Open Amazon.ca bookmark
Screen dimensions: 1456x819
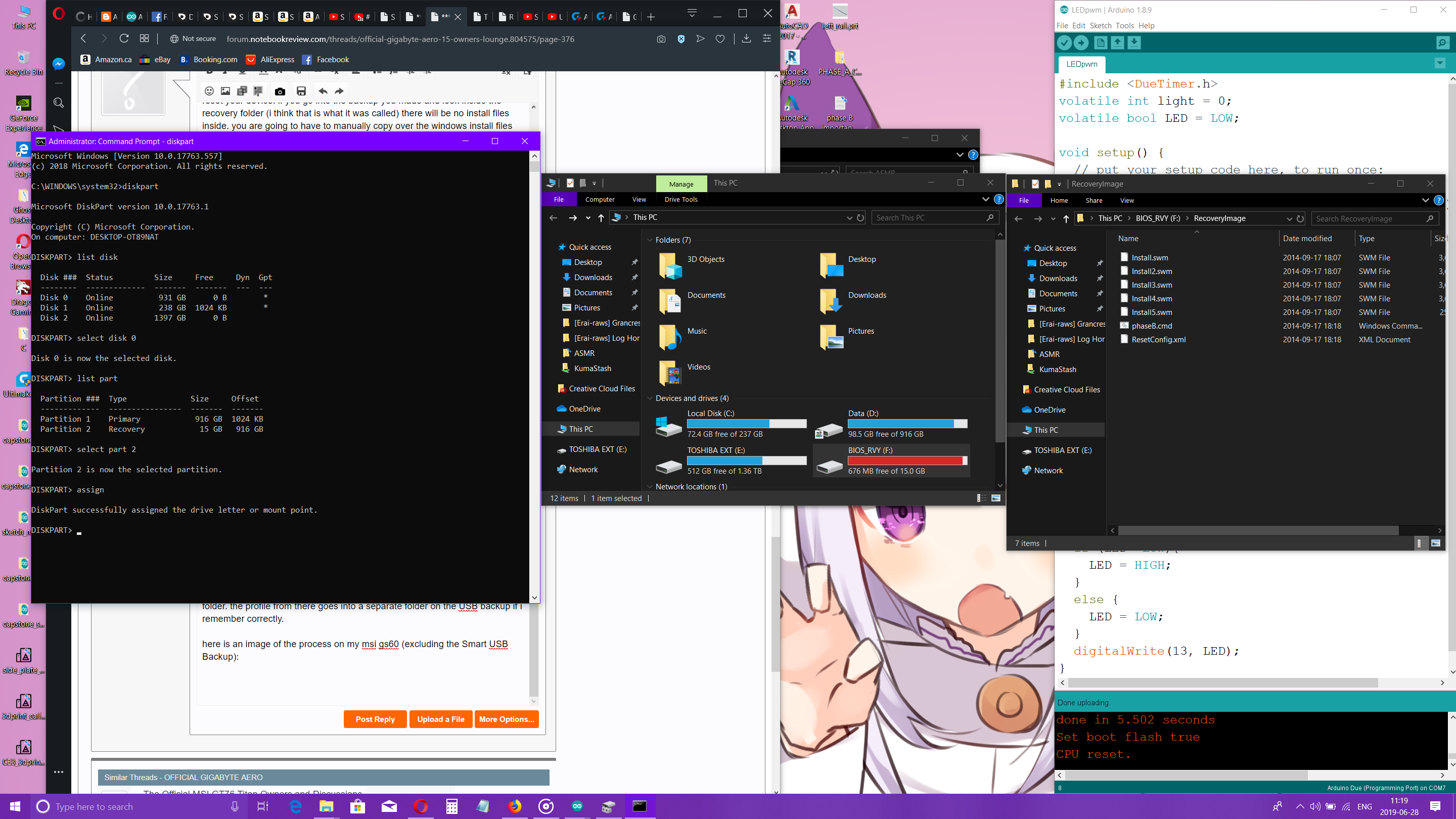coord(106,59)
